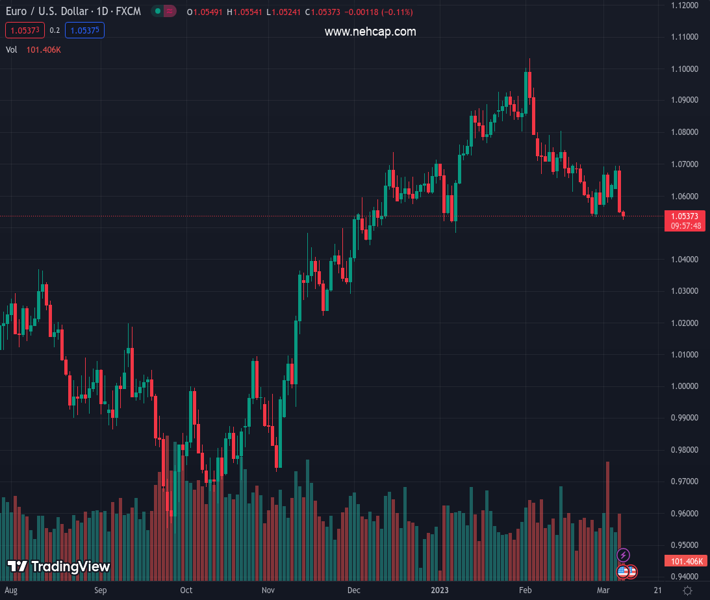Click the 0.96000 price axis label
Screen dimensions: 710x600
pos(684,514)
